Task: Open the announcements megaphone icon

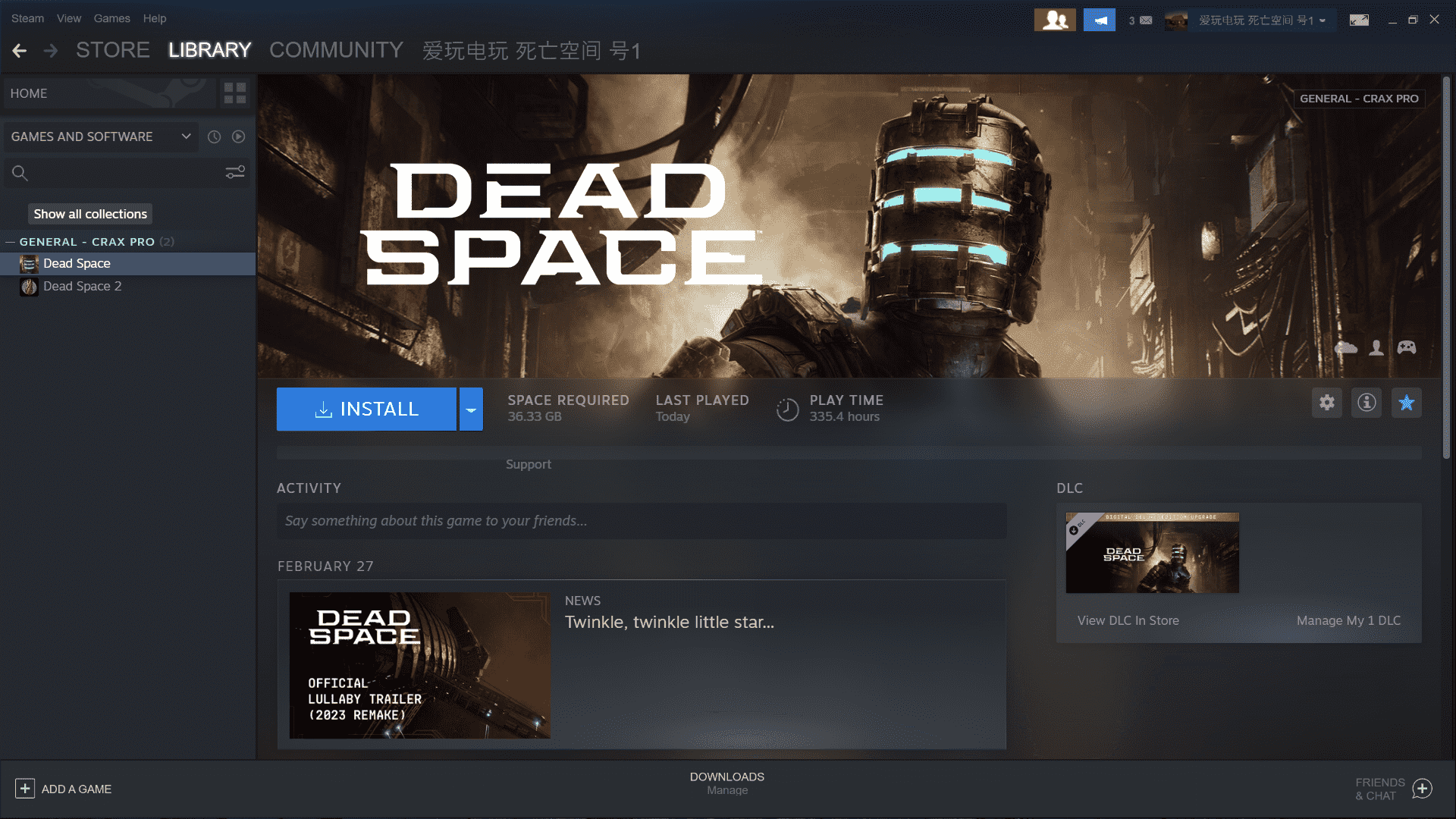Action: 1099,20
